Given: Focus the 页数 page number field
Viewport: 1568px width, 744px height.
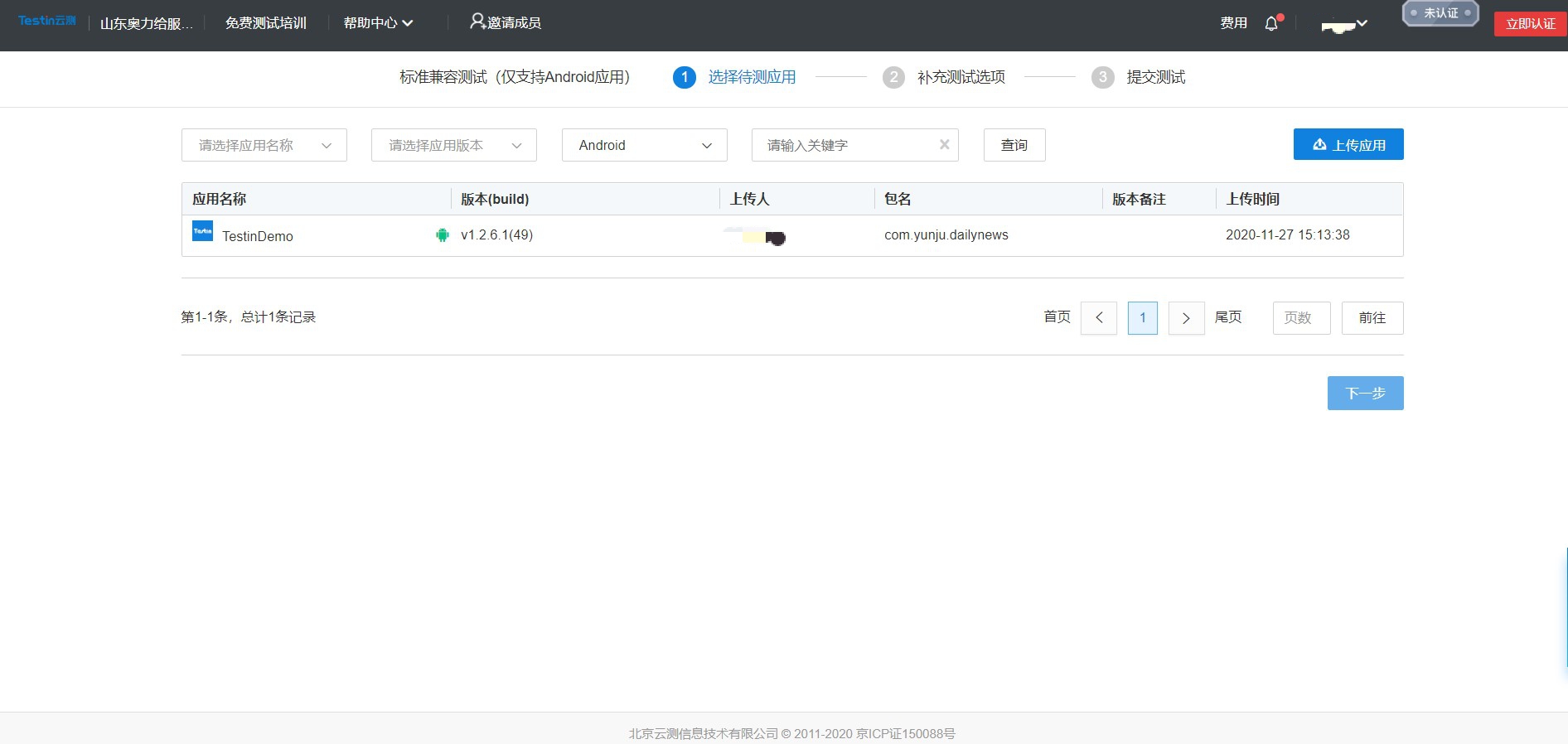Looking at the screenshot, I should click(x=1302, y=318).
